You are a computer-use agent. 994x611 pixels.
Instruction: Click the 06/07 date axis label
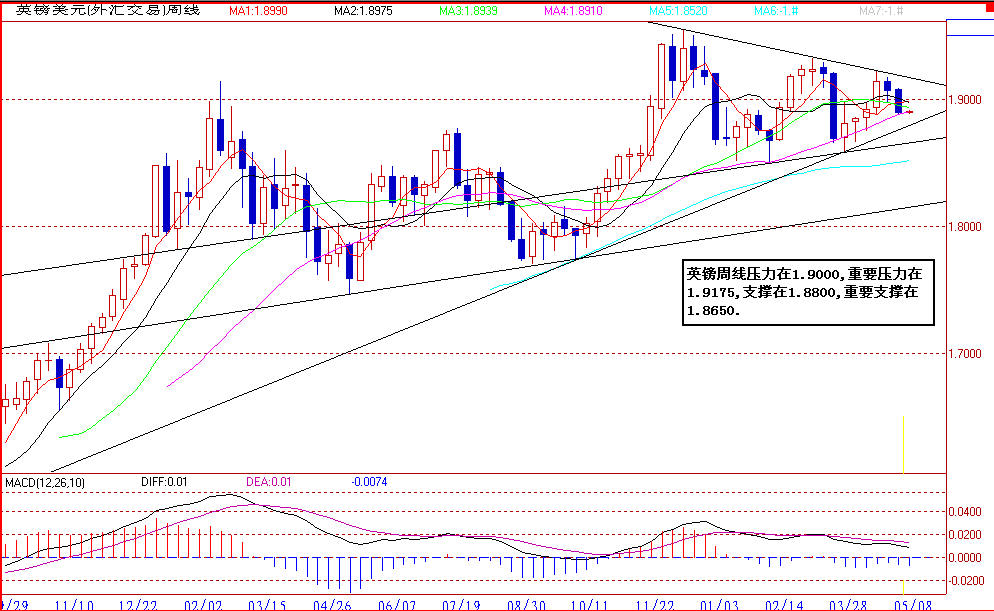tap(397, 605)
